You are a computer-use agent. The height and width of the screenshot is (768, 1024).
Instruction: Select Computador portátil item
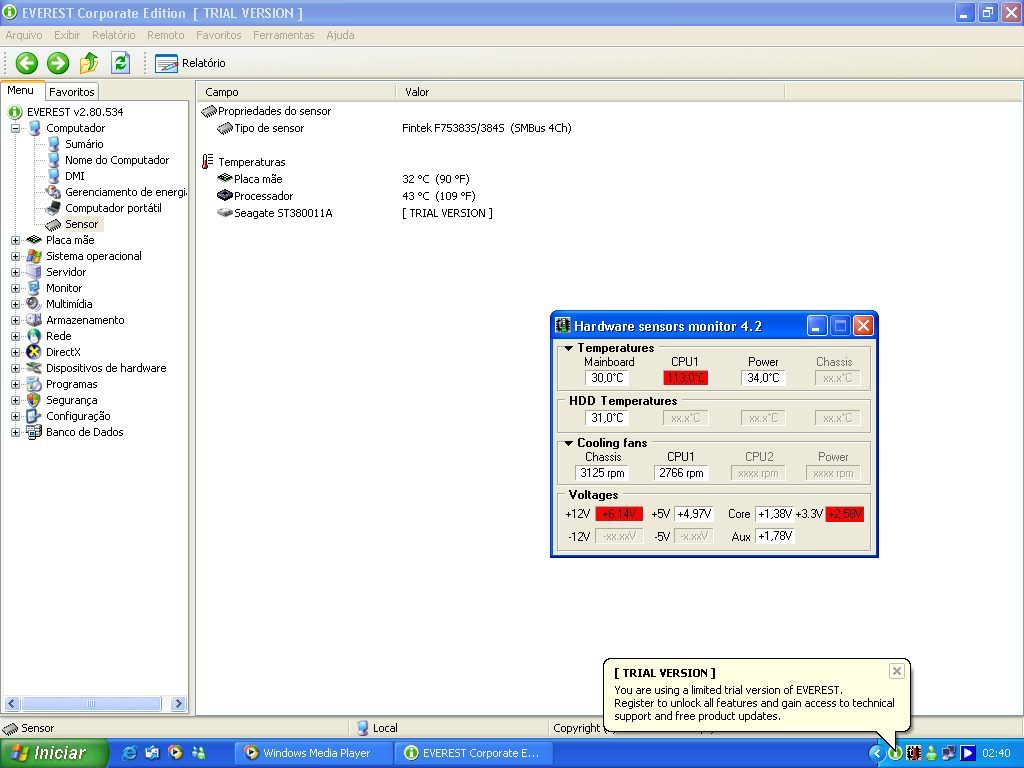click(113, 208)
